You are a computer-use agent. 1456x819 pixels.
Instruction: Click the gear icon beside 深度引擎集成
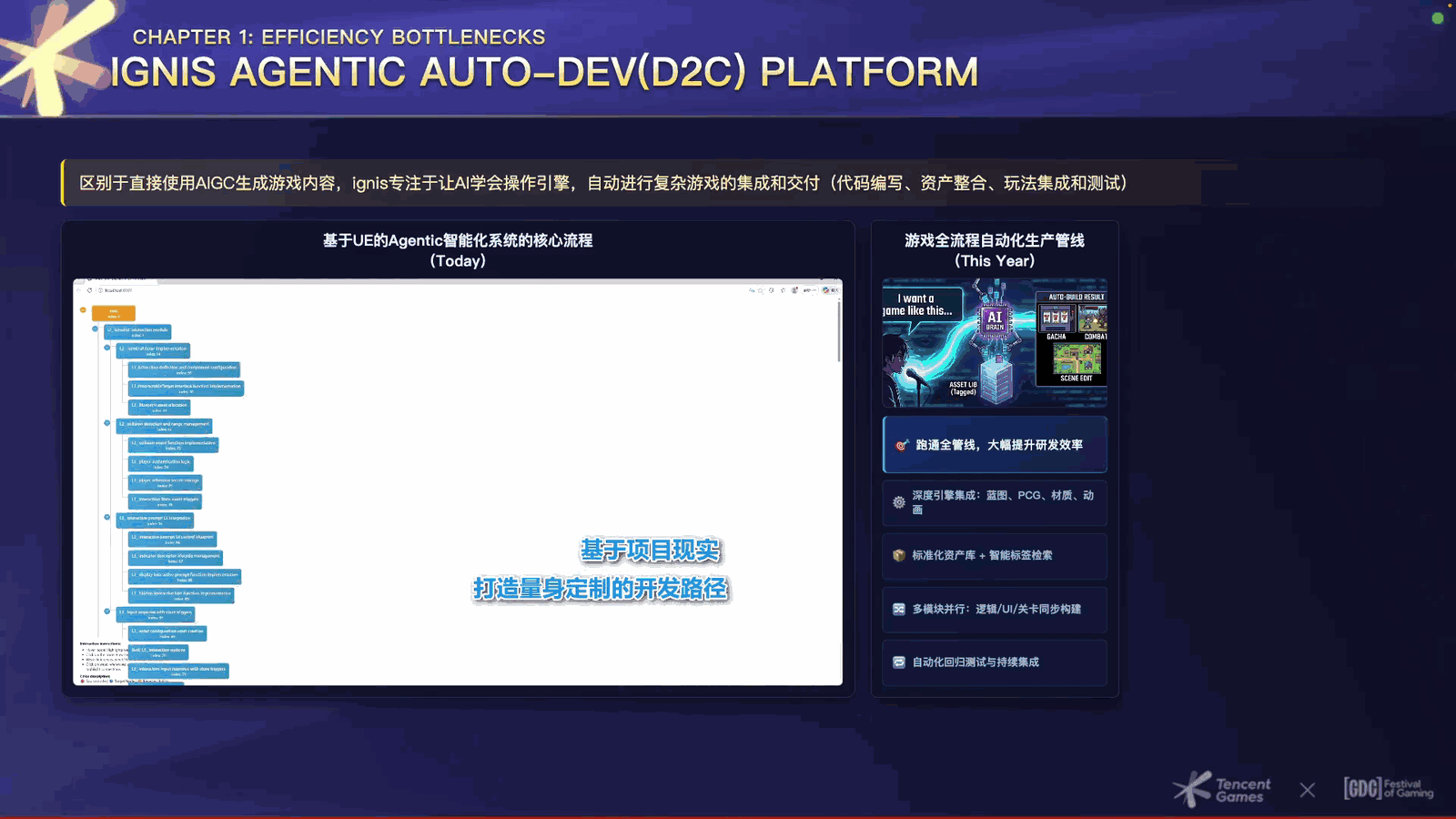point(899,502)
